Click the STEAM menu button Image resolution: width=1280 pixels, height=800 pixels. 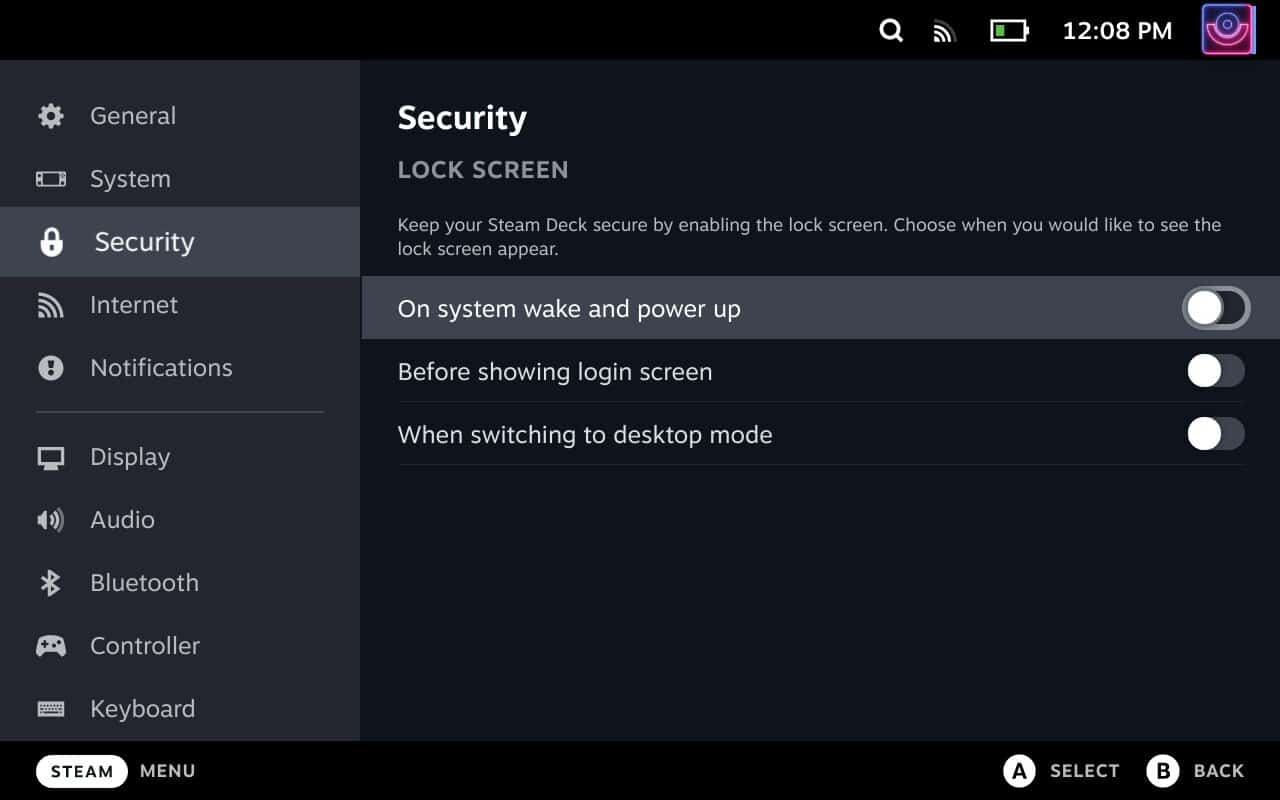coord(82,771)
